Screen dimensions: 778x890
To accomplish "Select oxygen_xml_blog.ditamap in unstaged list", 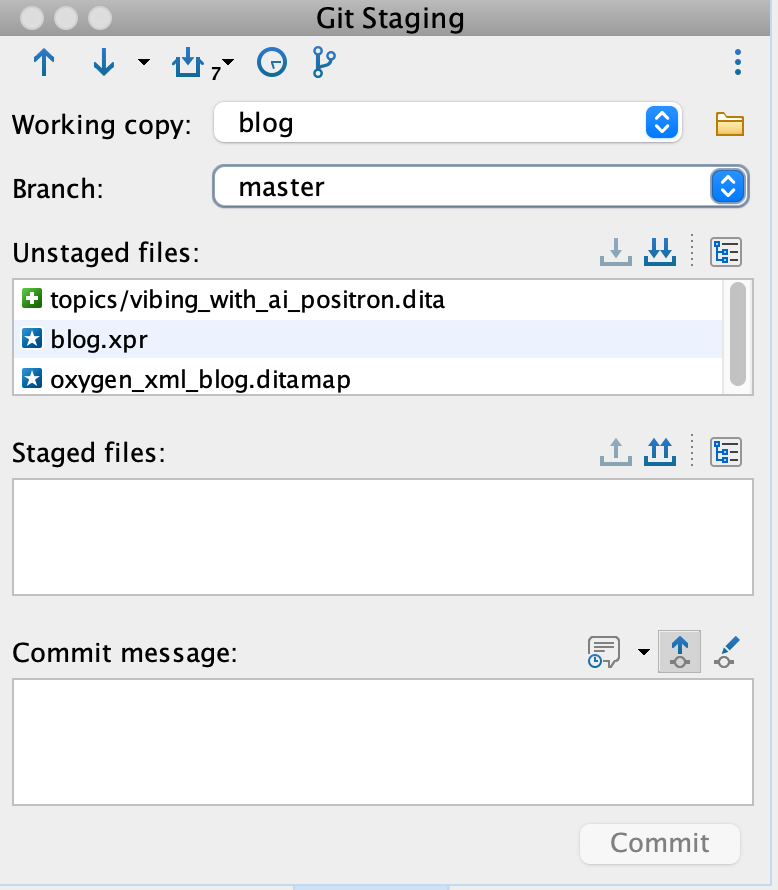I will pos(200,380).
